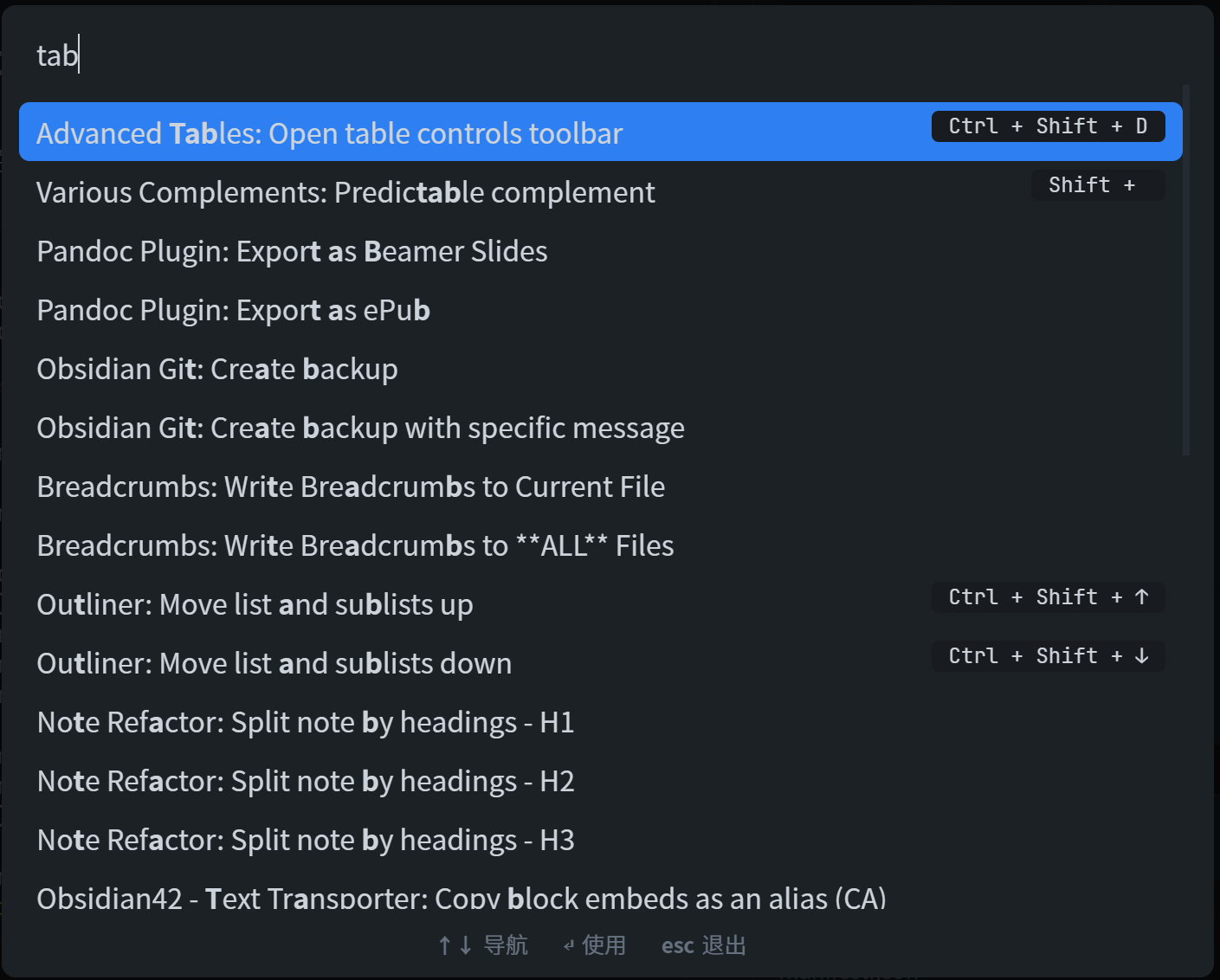The image size is (1220, 980).
Task: Select Outliner: Move list and sublists up
Action: tap(255, 603)
